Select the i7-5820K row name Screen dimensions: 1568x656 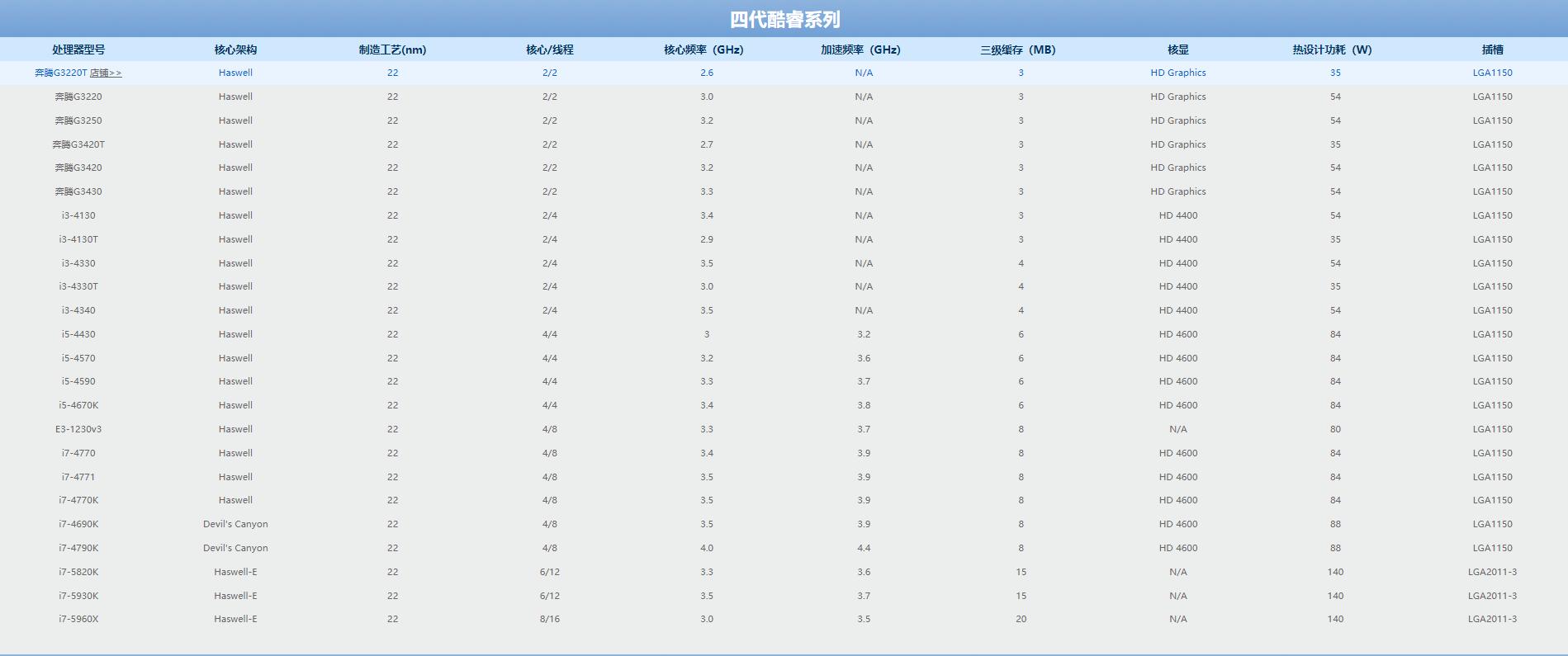click(78, 572)
